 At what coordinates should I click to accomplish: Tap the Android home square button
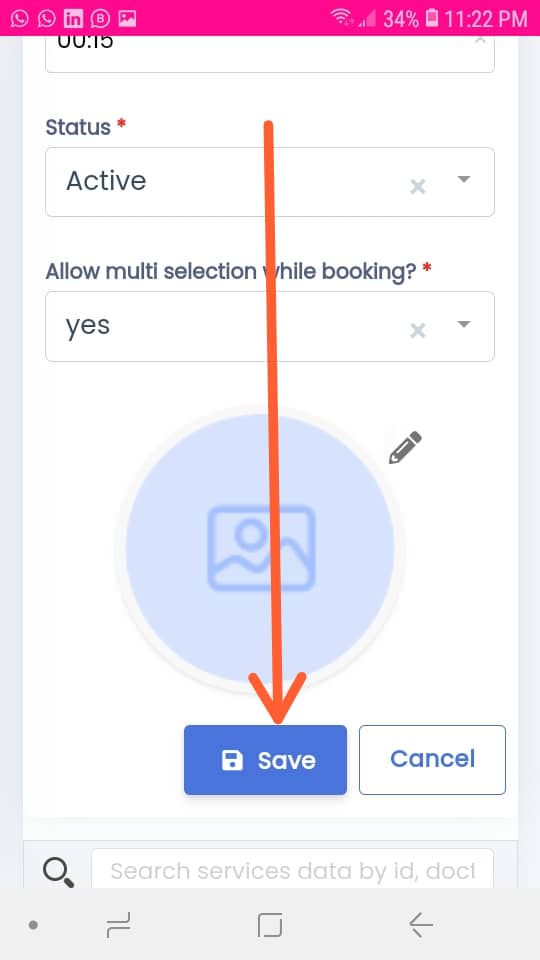click(270, 924)
